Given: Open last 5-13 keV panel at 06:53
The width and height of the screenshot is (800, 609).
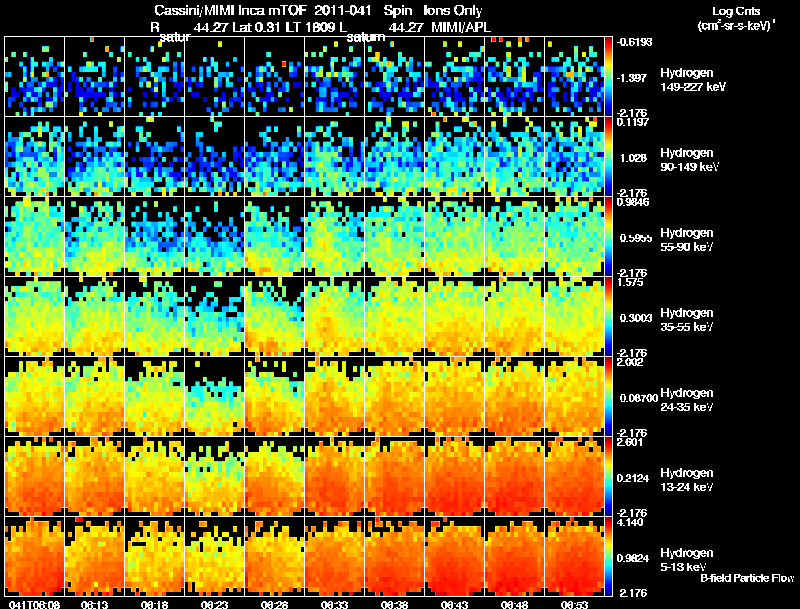Looking at the screenshot, I should coord(574,556).
